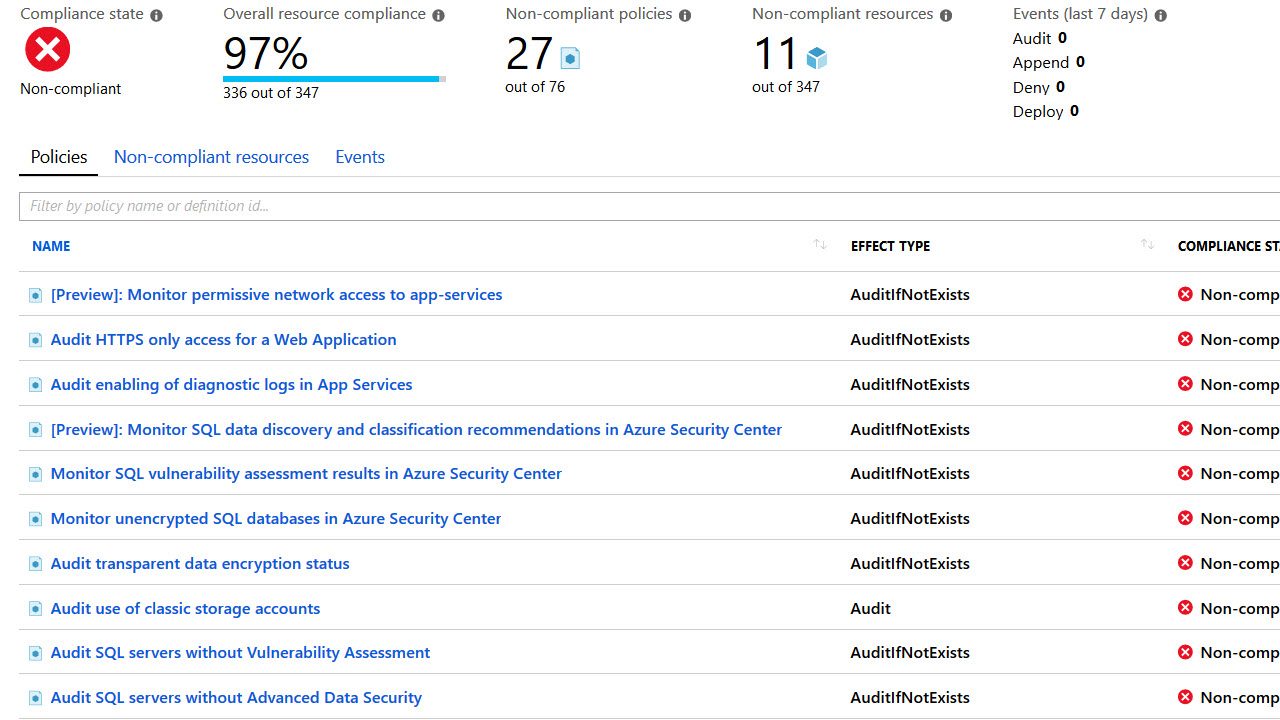Click the NAME column header

coord(51,246)
